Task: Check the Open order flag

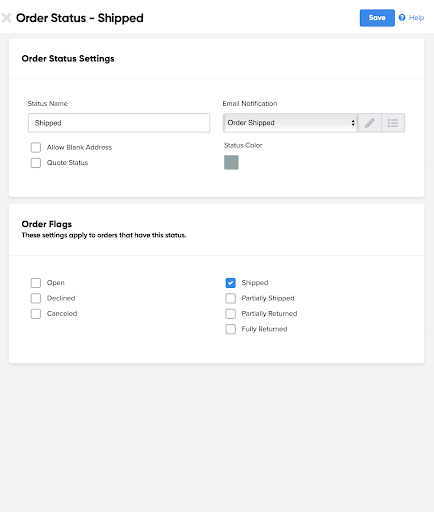Action: point(36,283)
